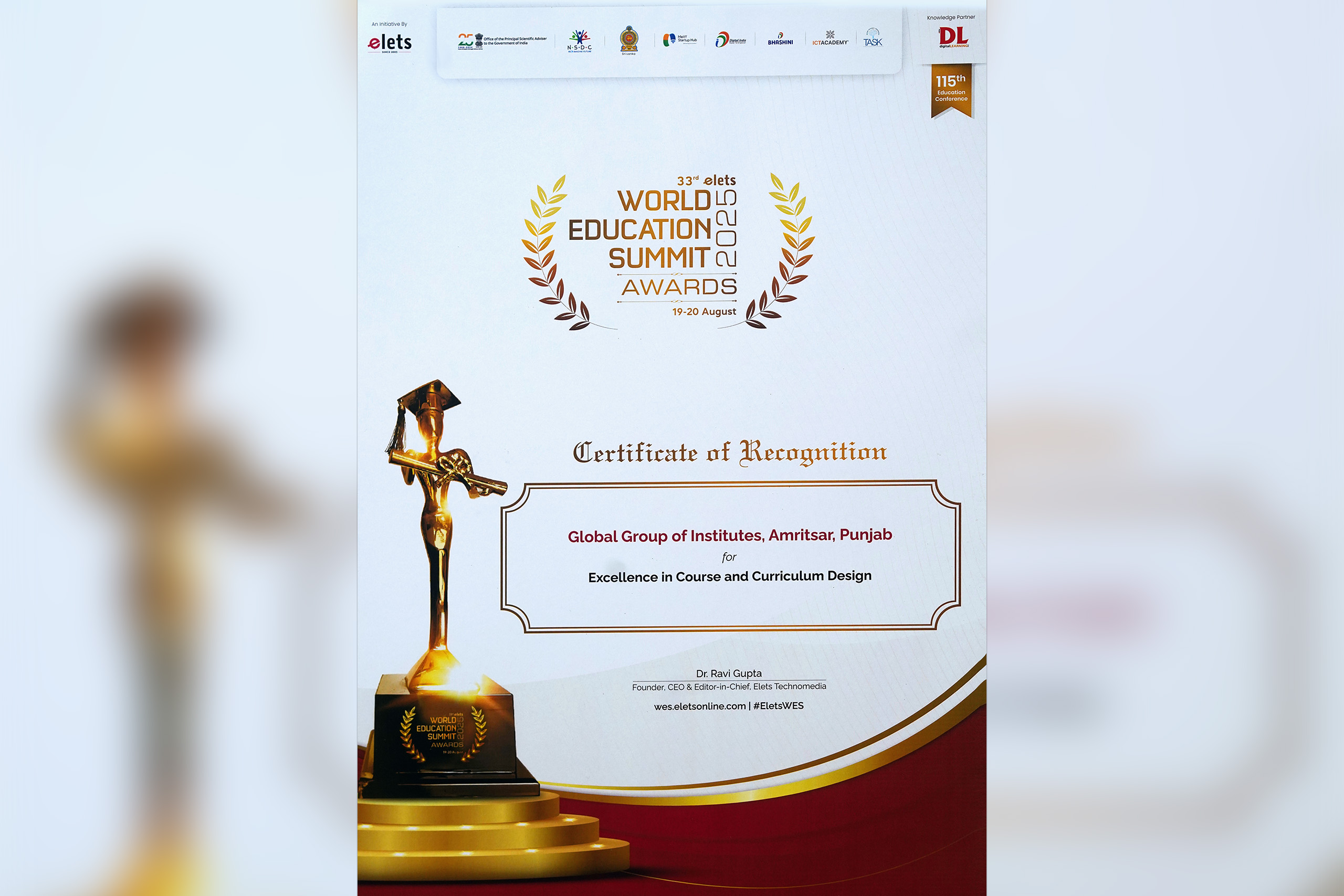Click Excellence in Course and Curriculum Design text
The width and height of the screenshot is (1344, 896).
[730, 576]
